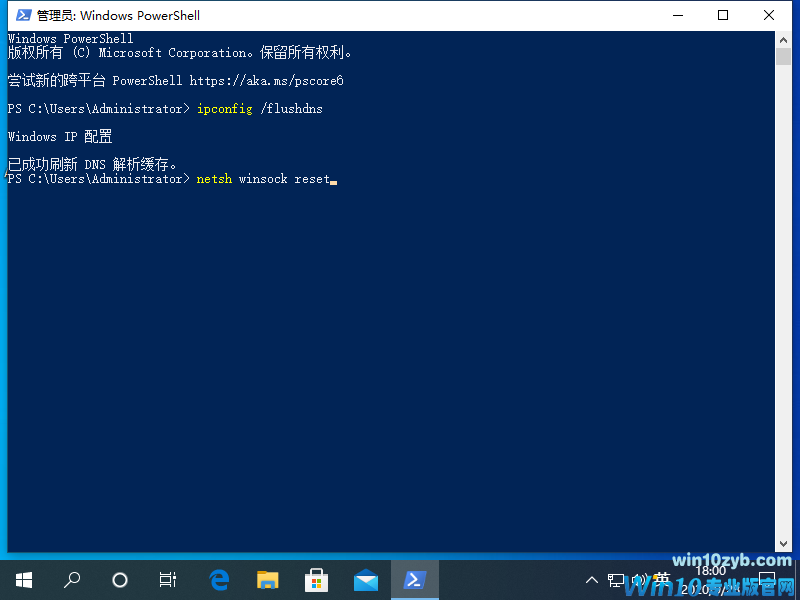Click the PowerShell taskbar icon
800x600 pixels.
pyautogui.click(x=414, y=580)
